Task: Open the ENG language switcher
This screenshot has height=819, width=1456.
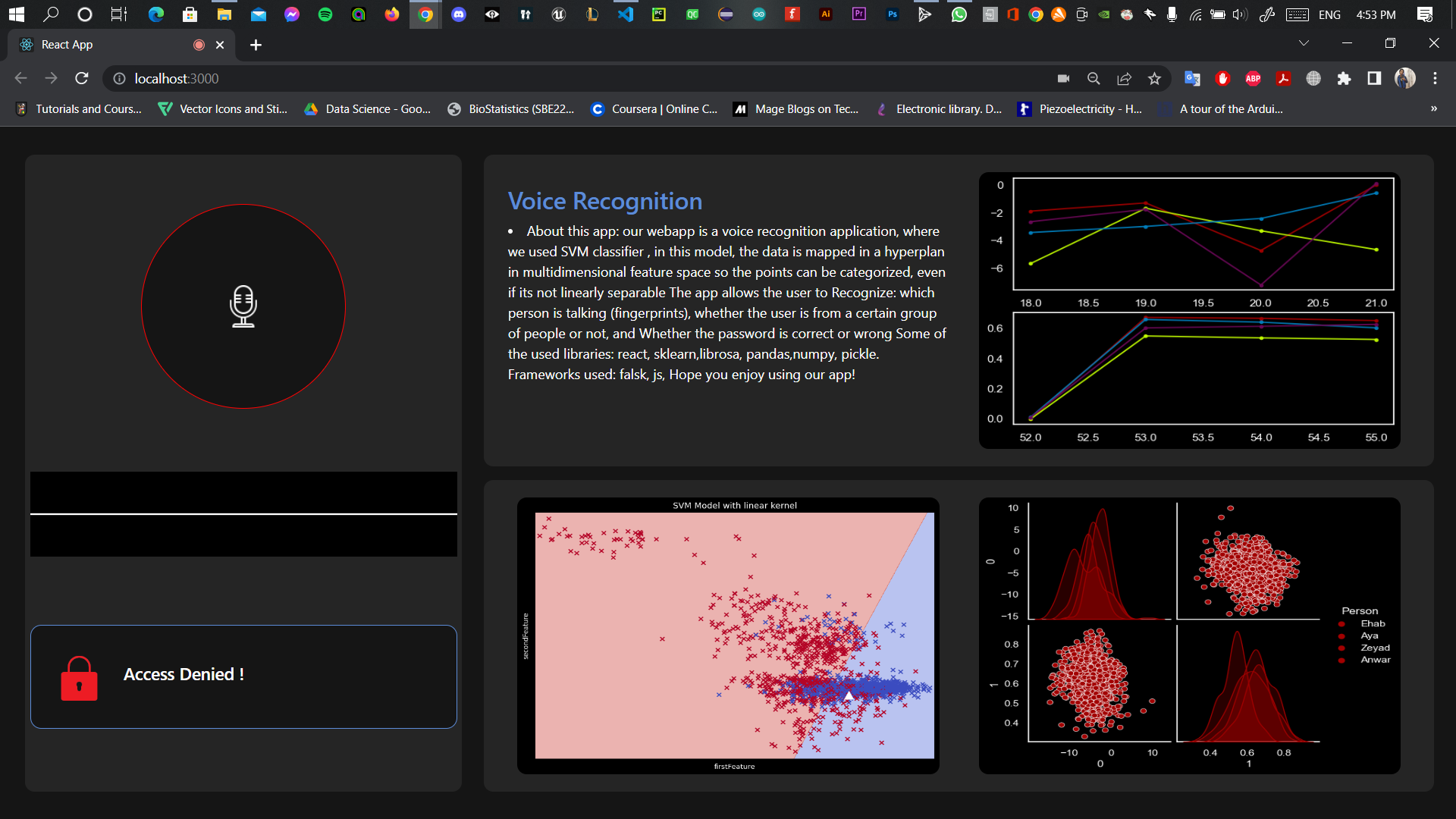Action: click(1329, 14)
